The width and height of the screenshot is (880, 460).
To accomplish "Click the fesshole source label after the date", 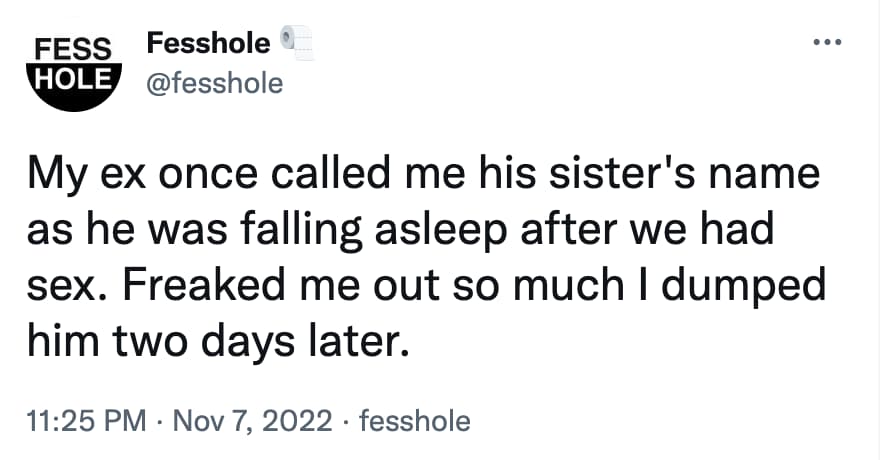I will tap(413, 421).
